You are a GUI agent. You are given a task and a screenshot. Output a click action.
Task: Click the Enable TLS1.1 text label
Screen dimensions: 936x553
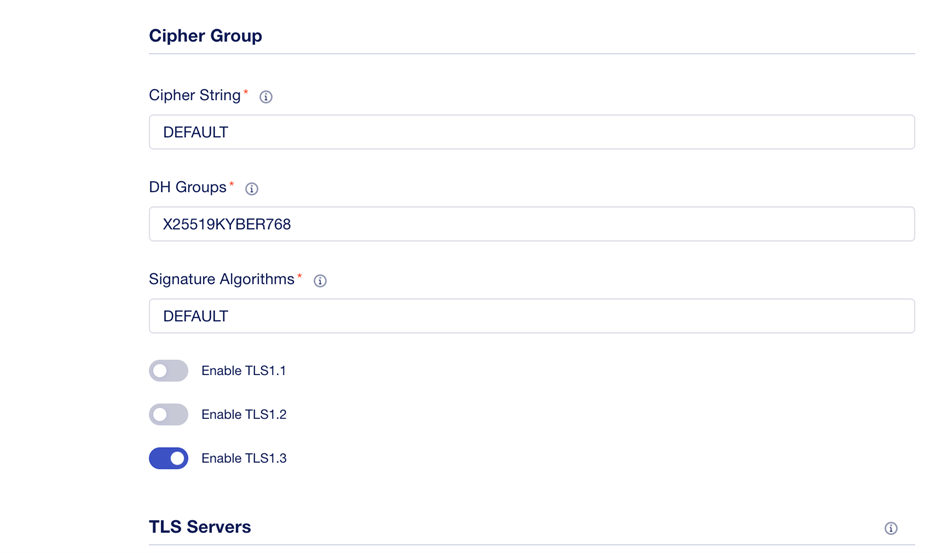pos(244,371)
